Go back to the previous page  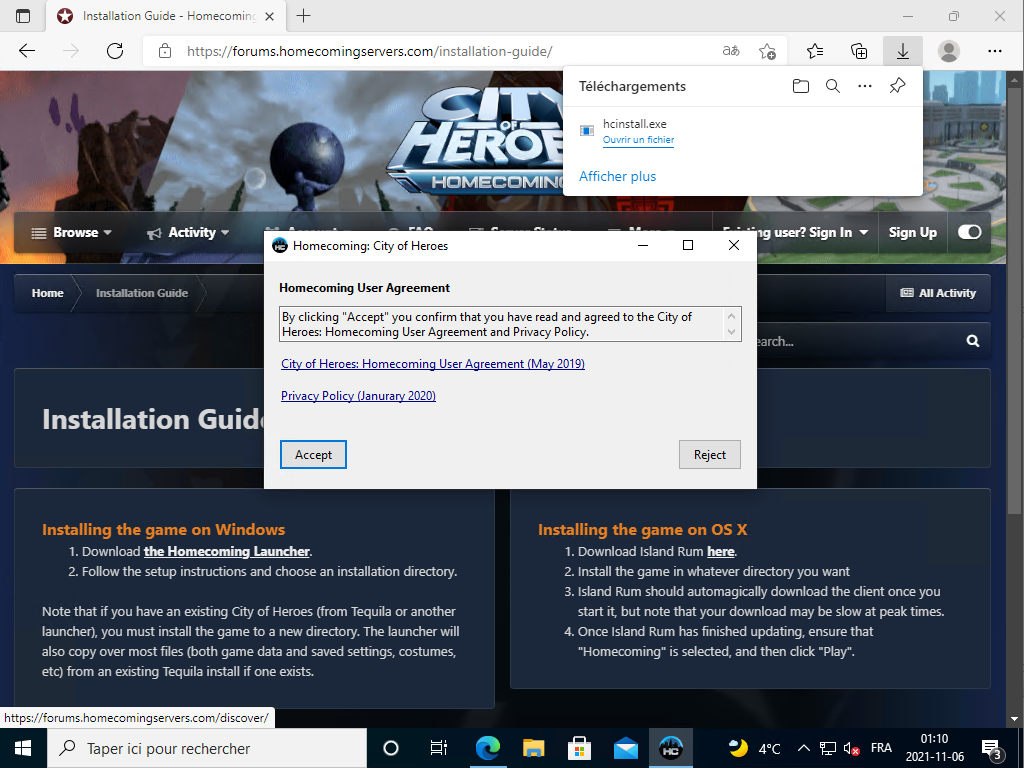pyautogui.click(x=27, y=51)
